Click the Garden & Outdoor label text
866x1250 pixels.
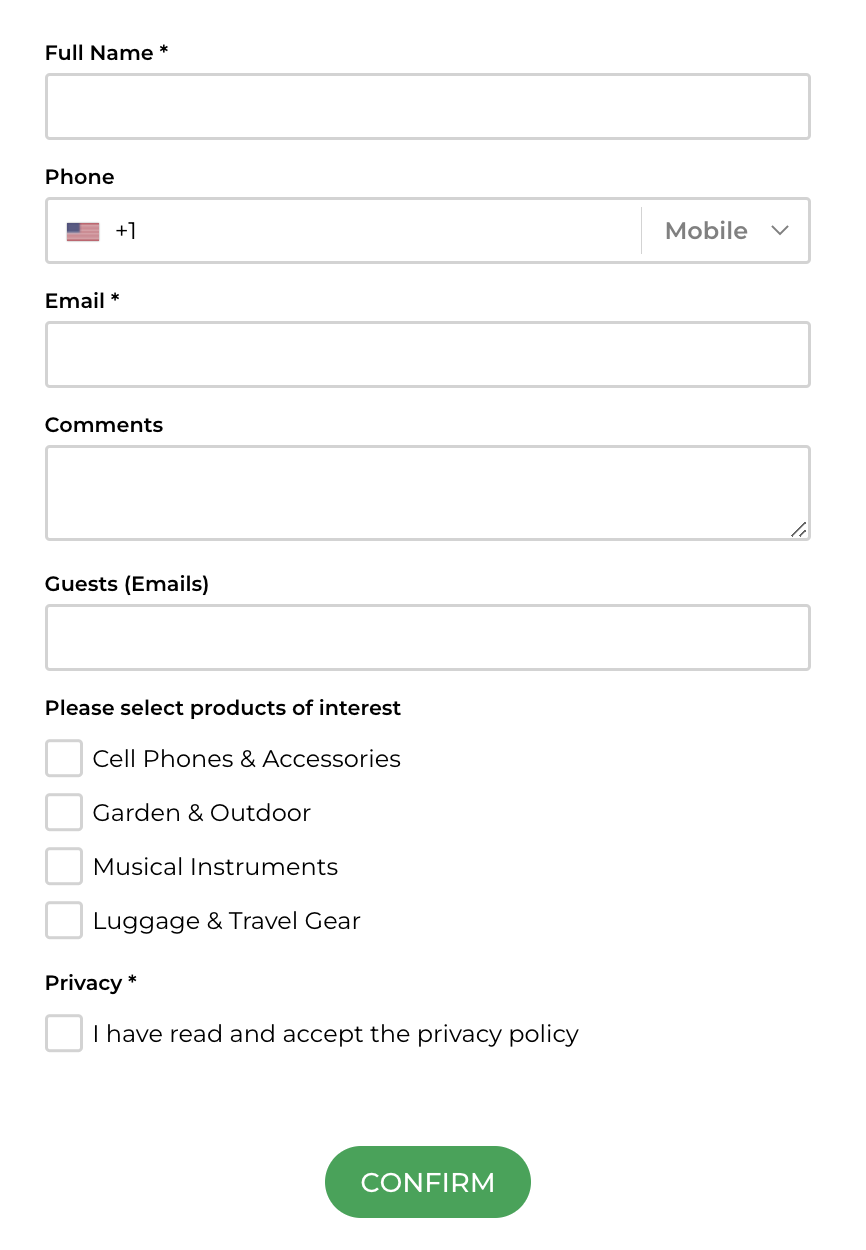202,813
